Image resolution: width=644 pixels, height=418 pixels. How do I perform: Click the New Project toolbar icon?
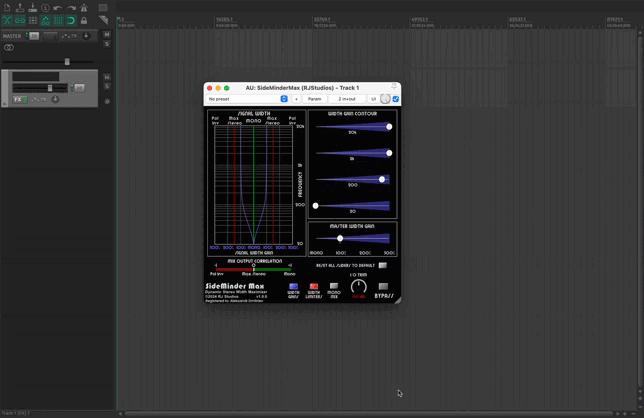7,7
